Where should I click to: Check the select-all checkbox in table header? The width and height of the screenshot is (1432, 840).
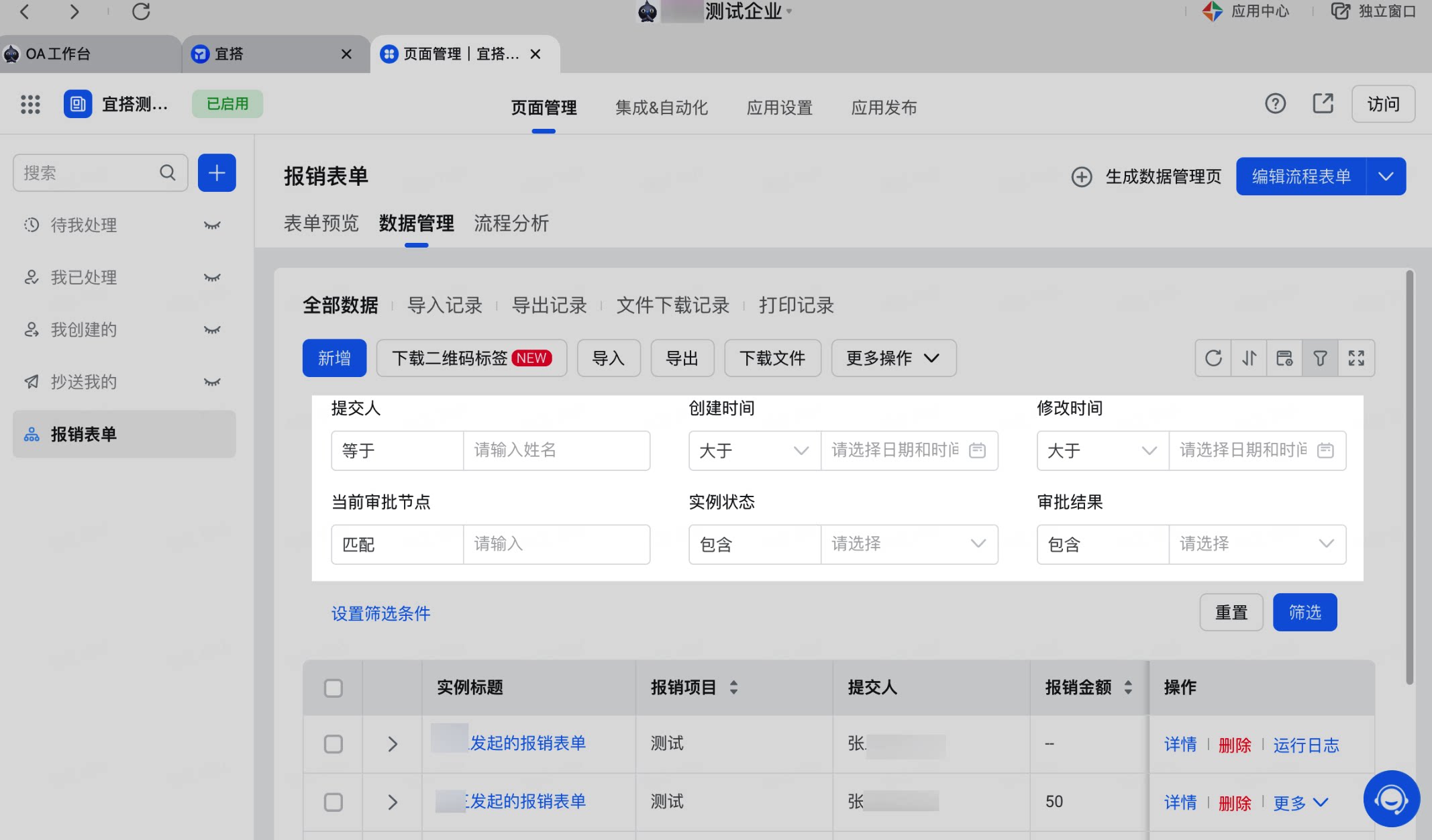pos(334,688)
